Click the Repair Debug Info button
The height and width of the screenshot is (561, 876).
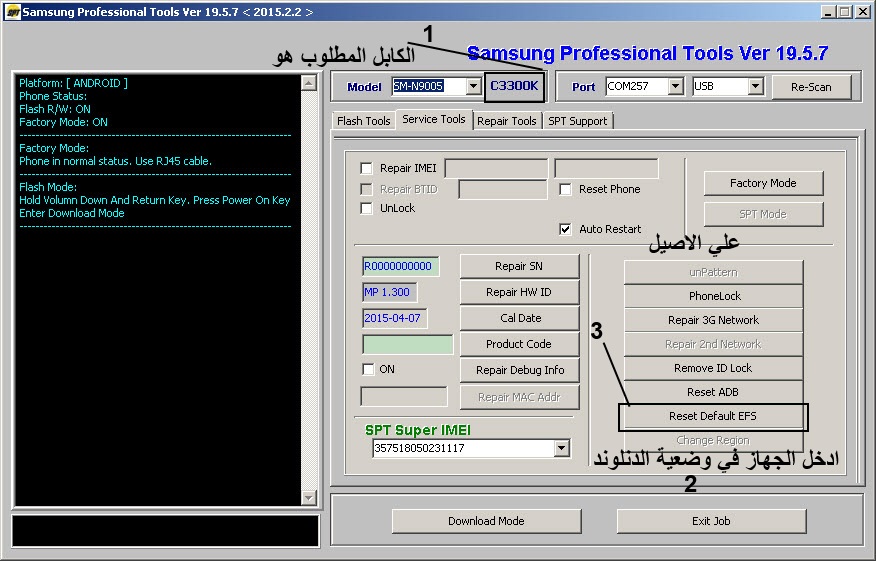(519, 370)
